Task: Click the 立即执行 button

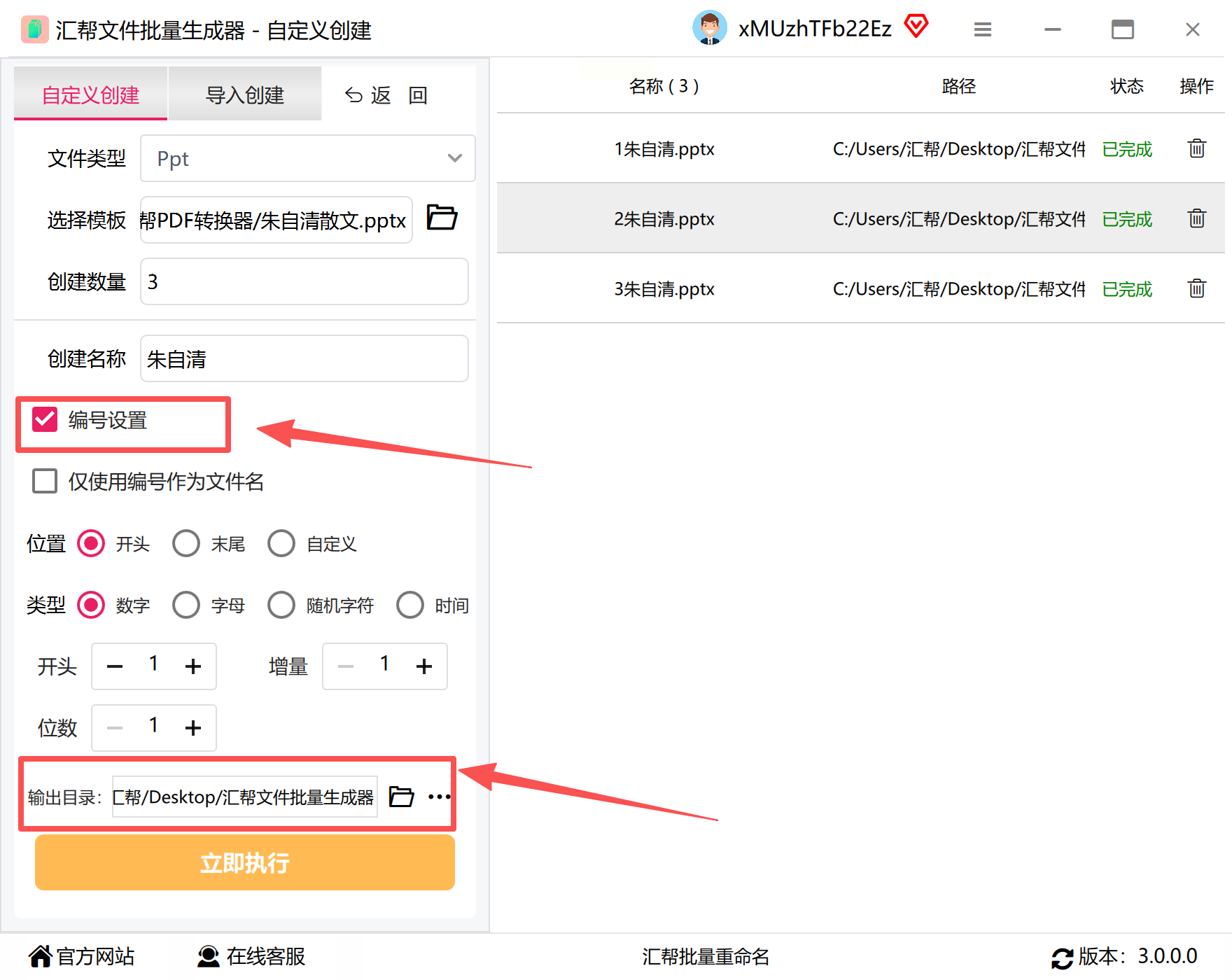Action: [x=245, y=862]
